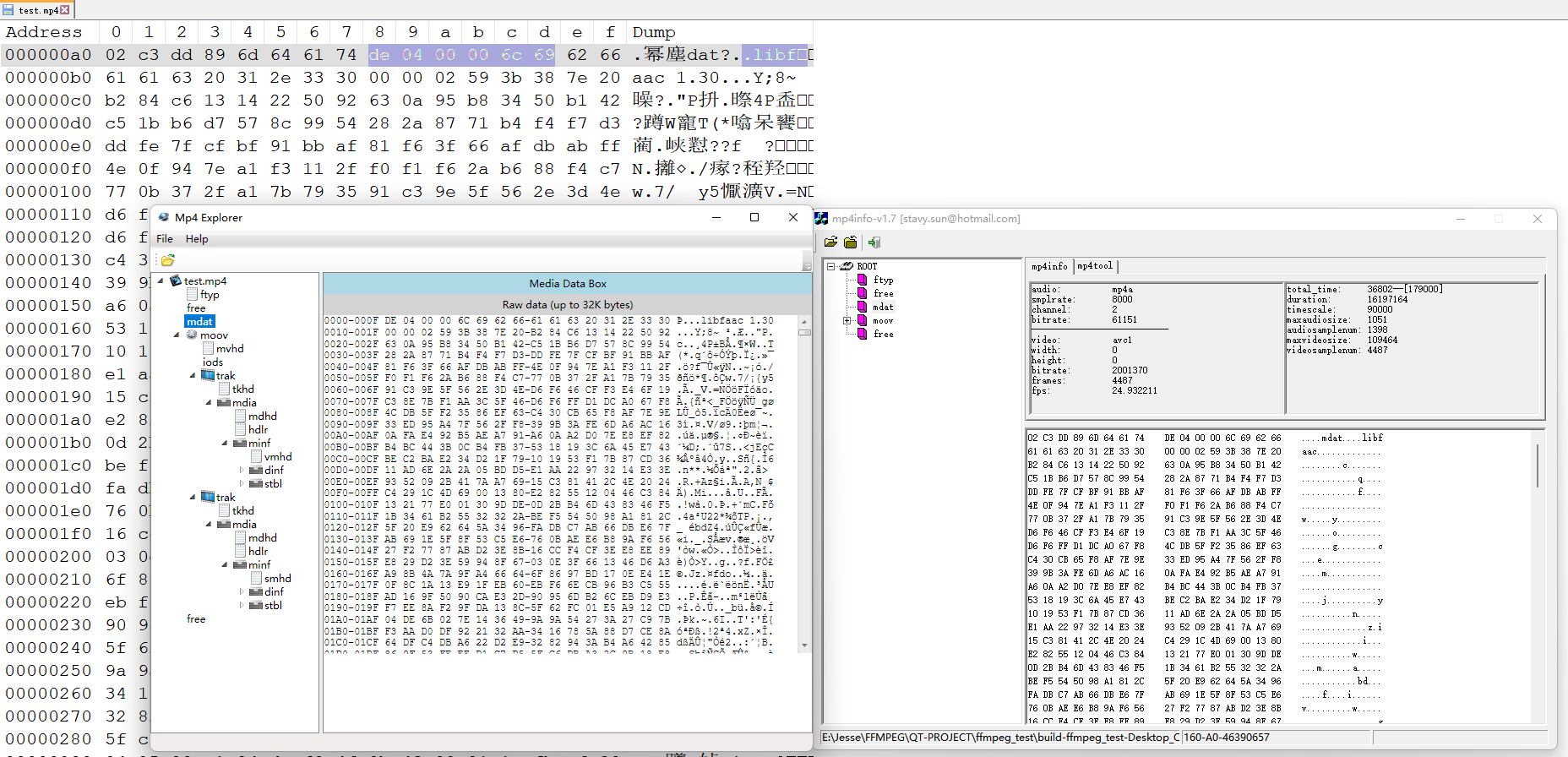Click the second yellow folder icon in mp4info toolbar
Image resolution: width=1568 pixels, height=757 pixels.
[x=851, y=242]
